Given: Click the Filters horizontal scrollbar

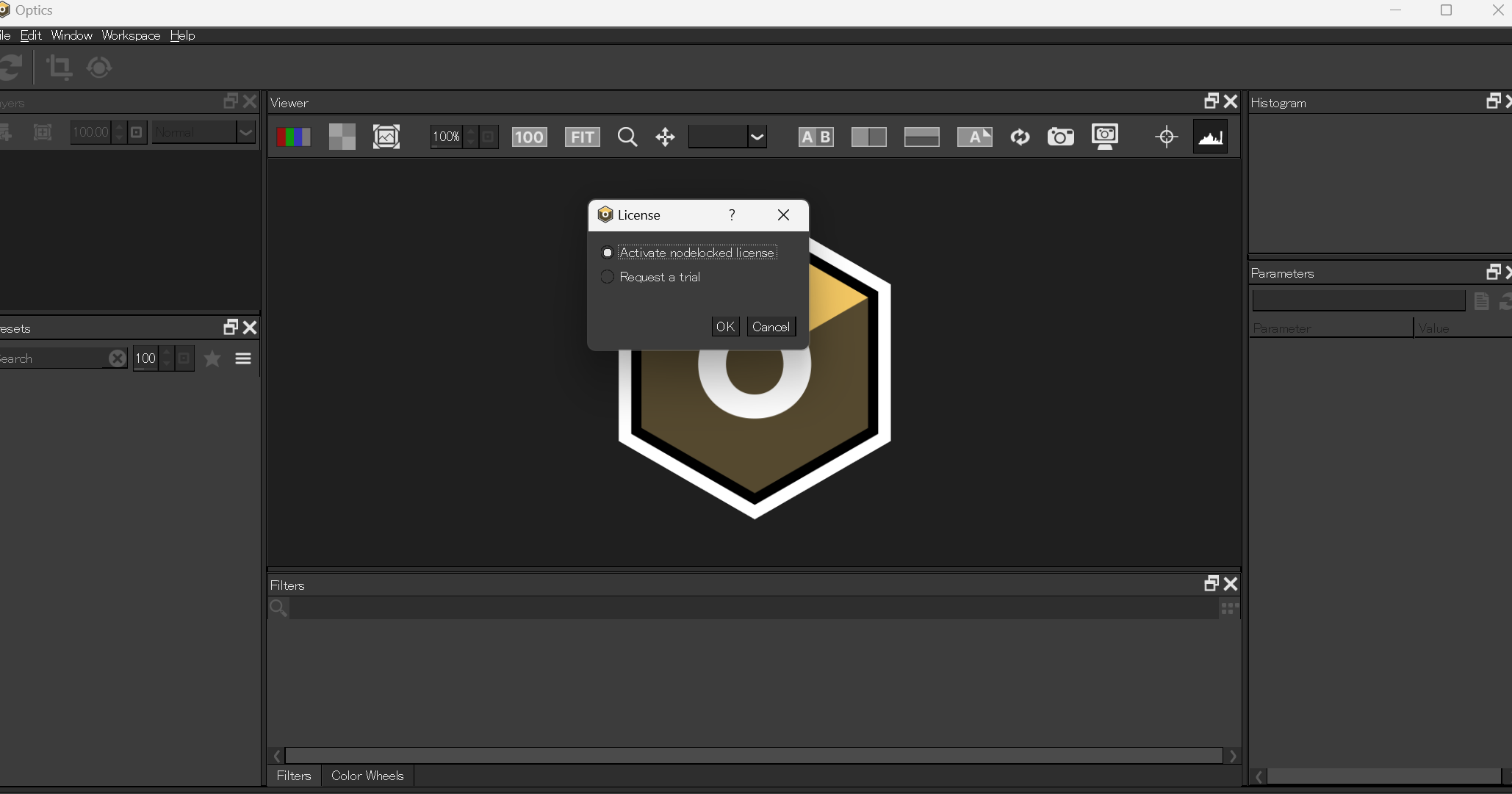Looking at the screenshot, I should click(754, 756).
